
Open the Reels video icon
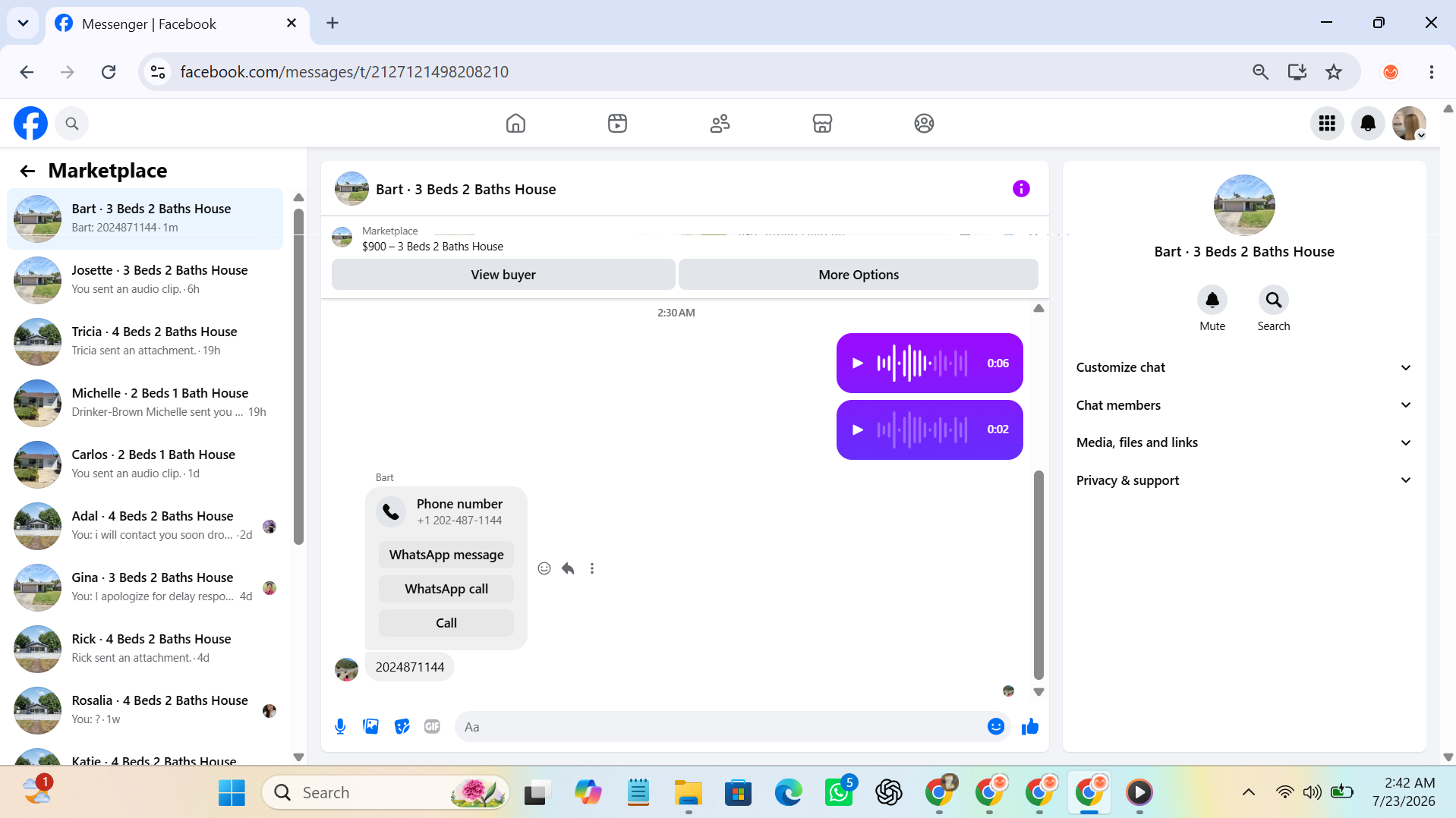coord(617,123)
